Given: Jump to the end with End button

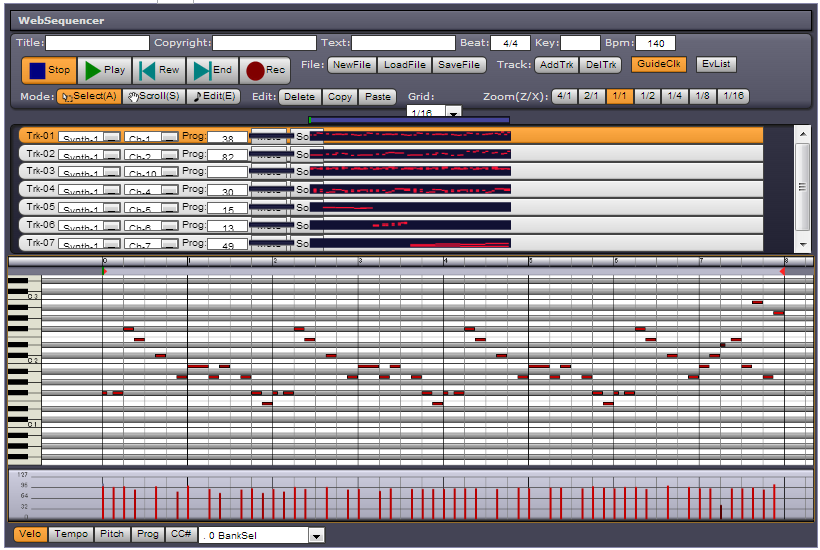Looking at the screenshot, I should [212, 70].
